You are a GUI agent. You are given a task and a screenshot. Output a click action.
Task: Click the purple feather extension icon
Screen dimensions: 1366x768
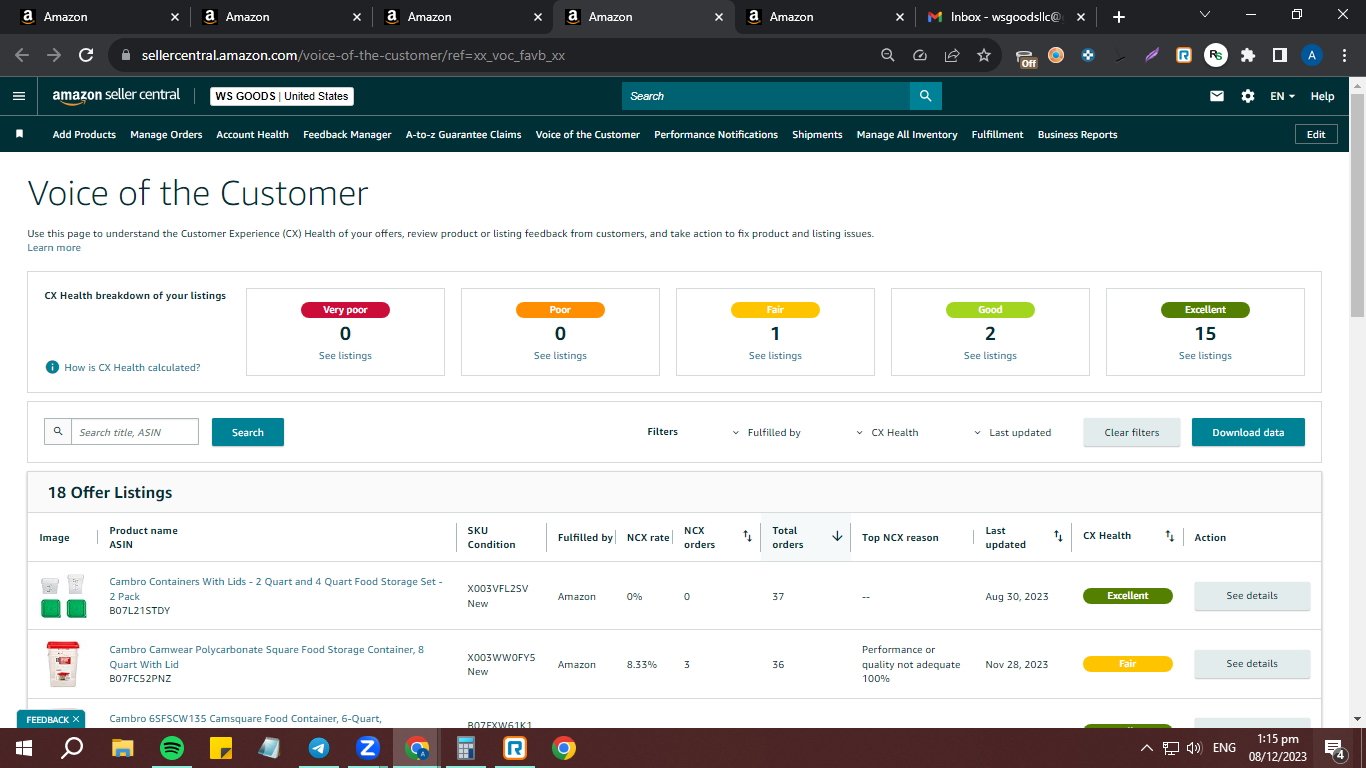(x=1152, y=55)
